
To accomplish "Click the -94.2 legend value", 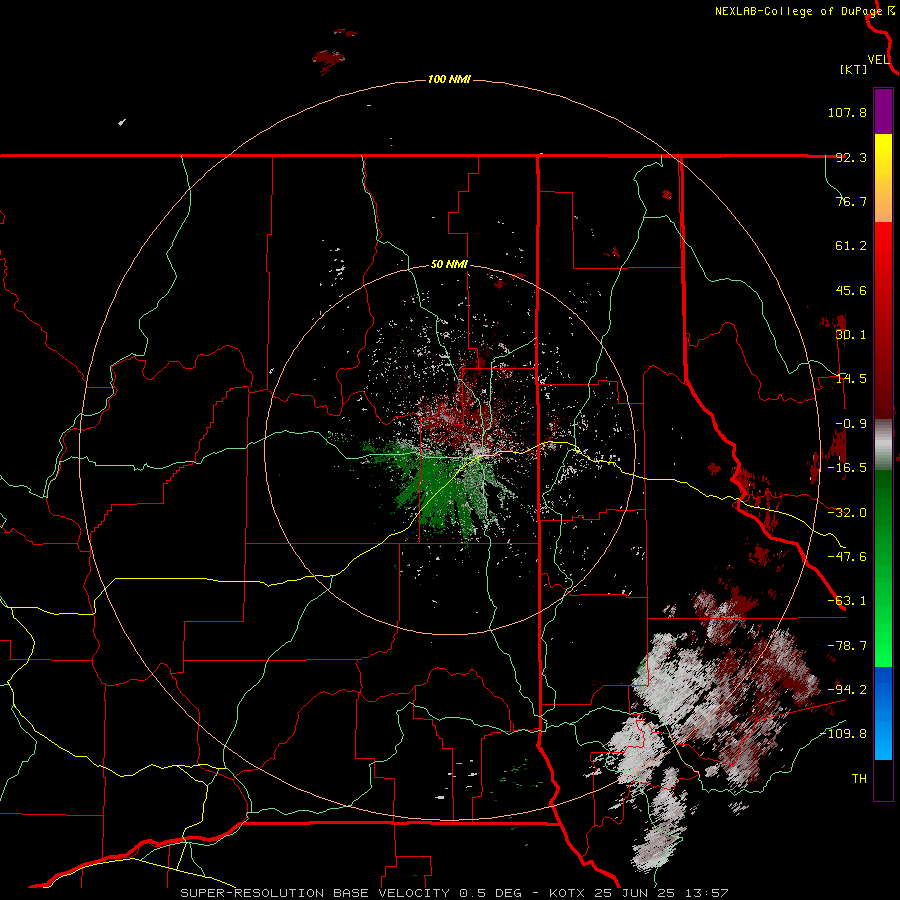I will [x=847, y=690].
